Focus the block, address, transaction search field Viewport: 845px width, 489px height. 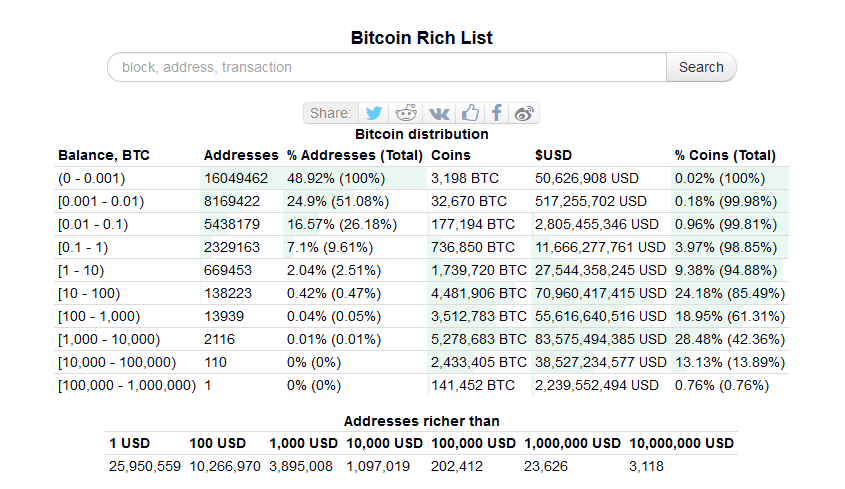(387, 67)
